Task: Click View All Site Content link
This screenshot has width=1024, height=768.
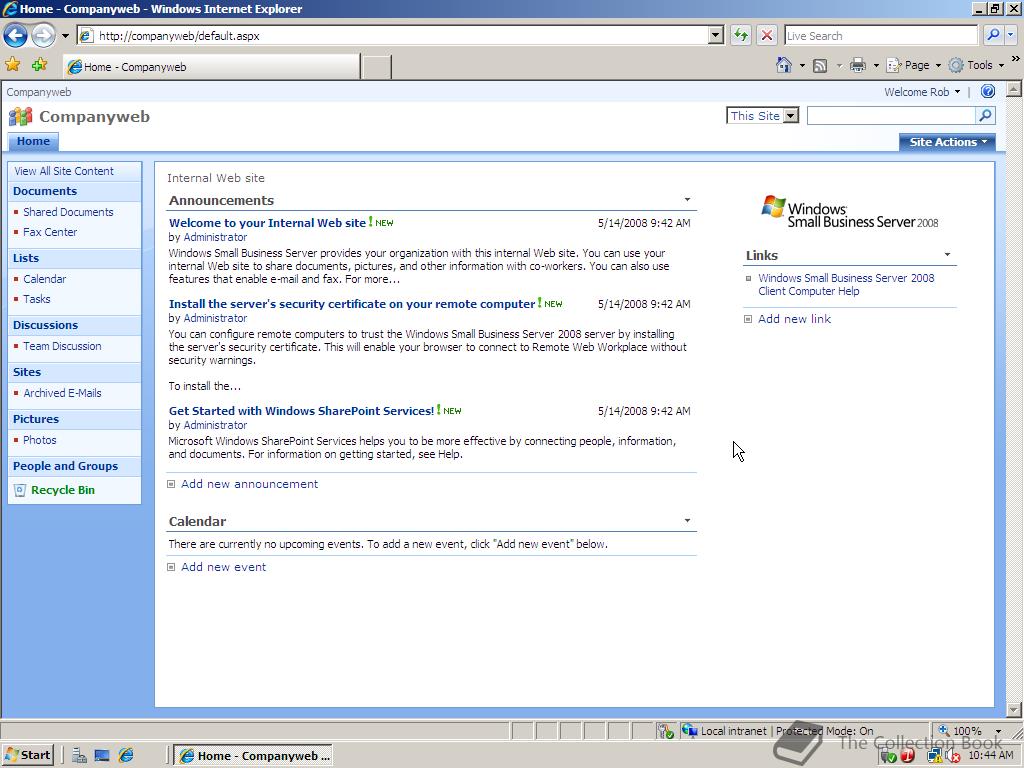Action: [64, 171]
